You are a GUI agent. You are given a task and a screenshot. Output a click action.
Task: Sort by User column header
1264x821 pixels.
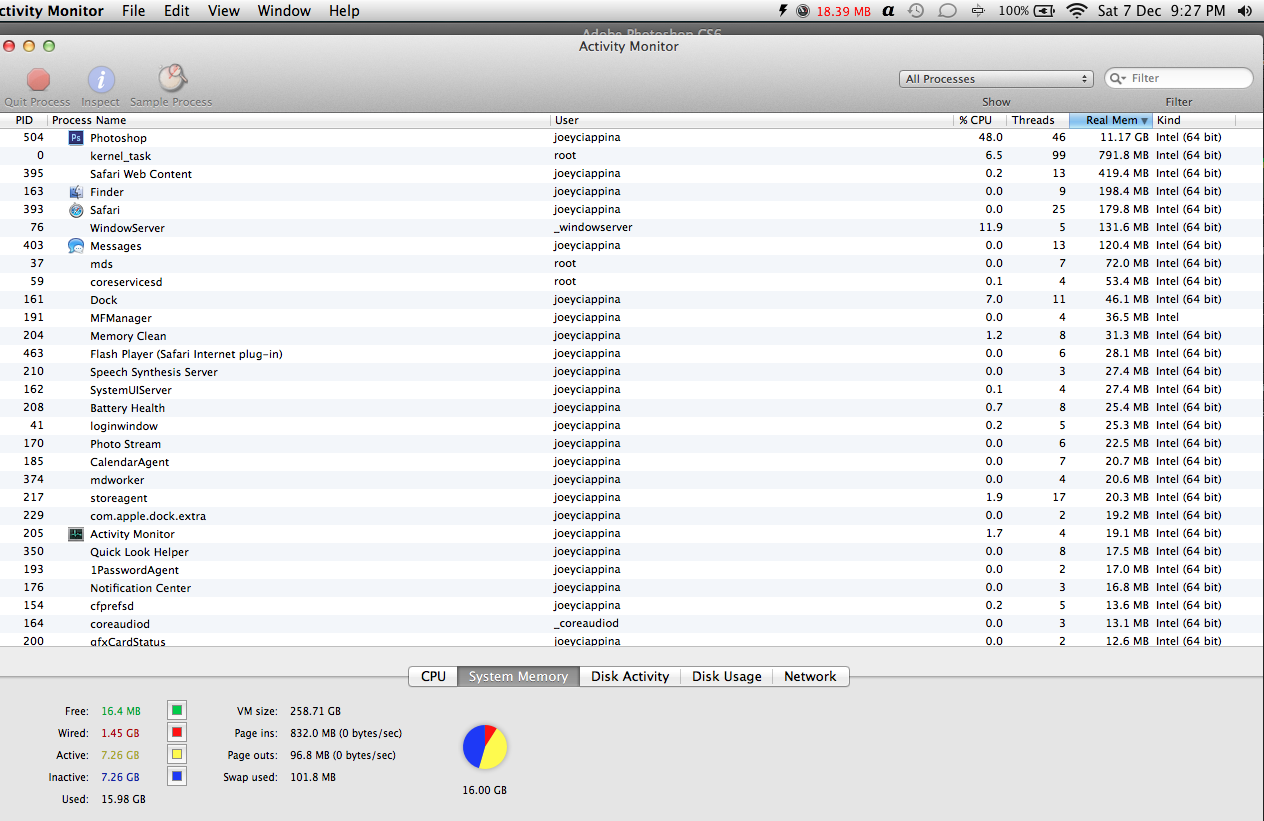(x=753, y=120)
